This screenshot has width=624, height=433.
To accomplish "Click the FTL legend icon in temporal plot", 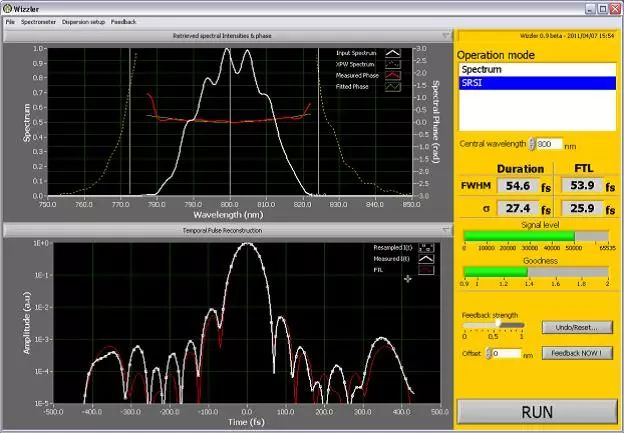I will click(x=427, y=269).
